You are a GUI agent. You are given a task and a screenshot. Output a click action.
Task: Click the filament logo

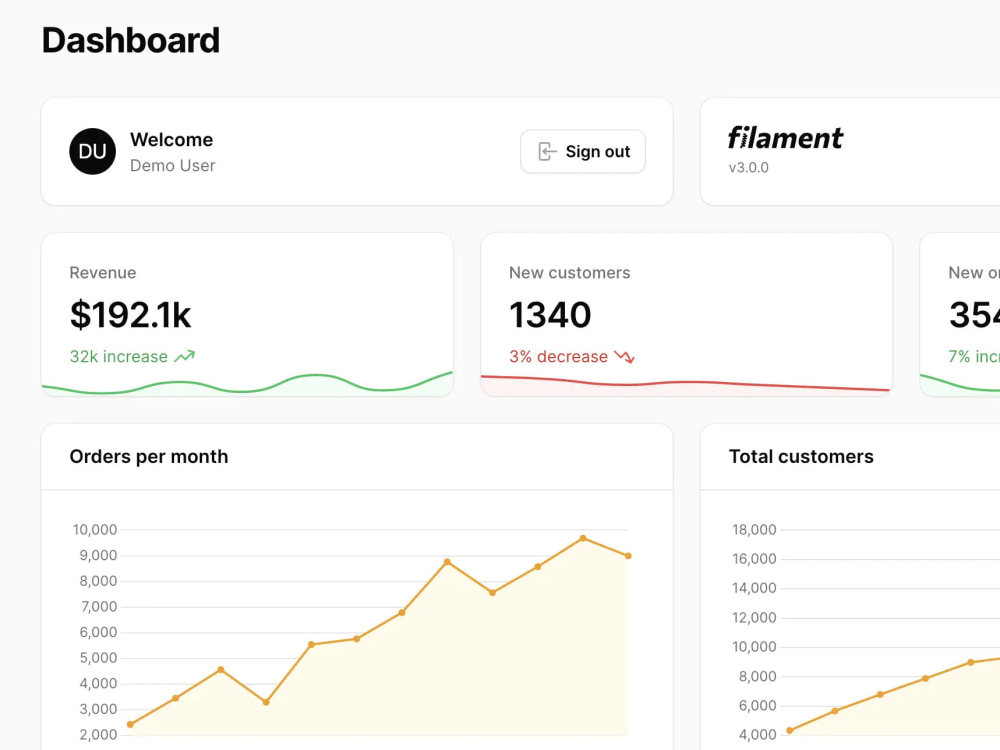pos(785,138)
